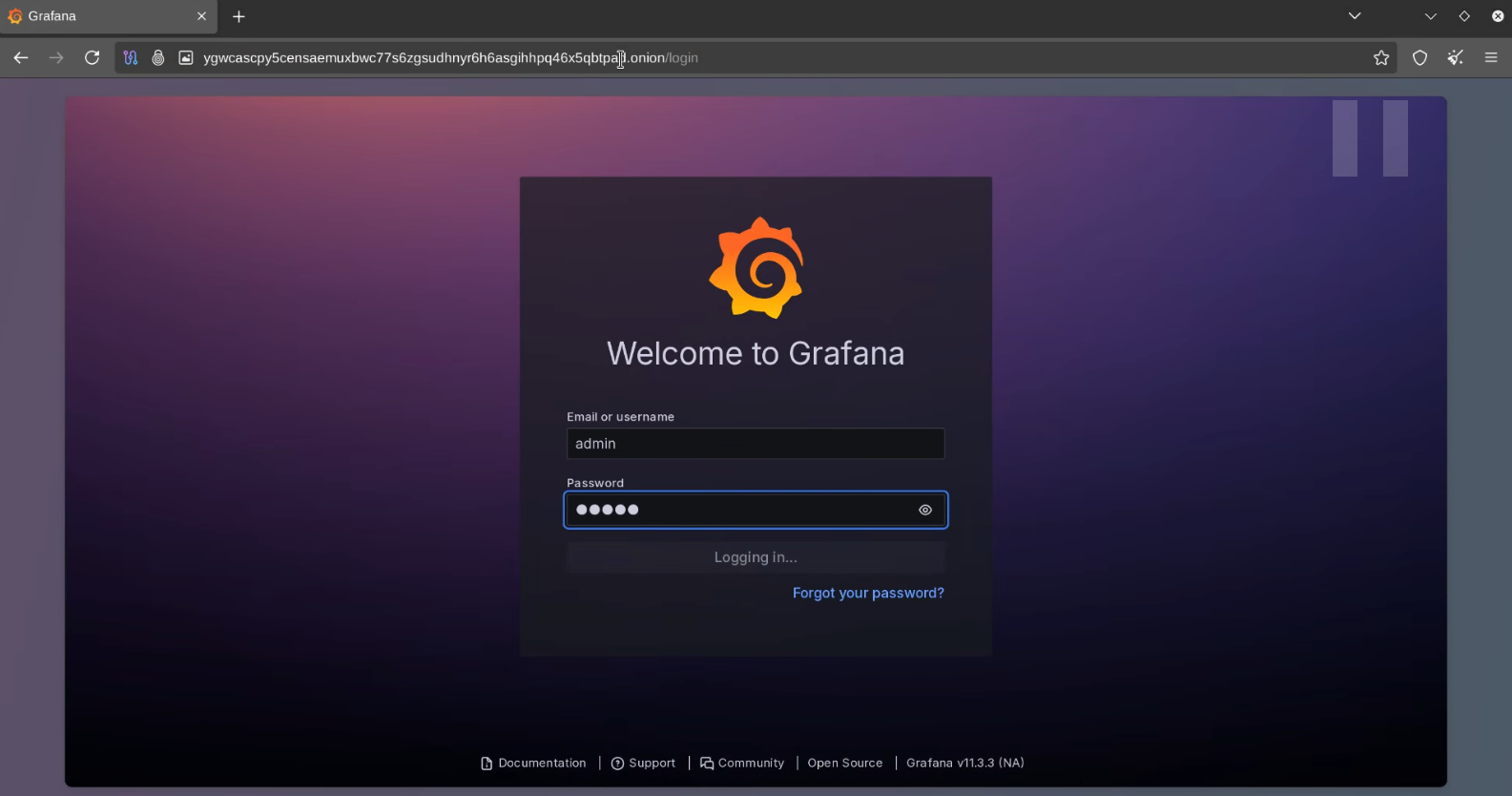Open the site permissions image icon
Image resolution: width=1512 pixels, height=796 pixels.
(186, 58)
